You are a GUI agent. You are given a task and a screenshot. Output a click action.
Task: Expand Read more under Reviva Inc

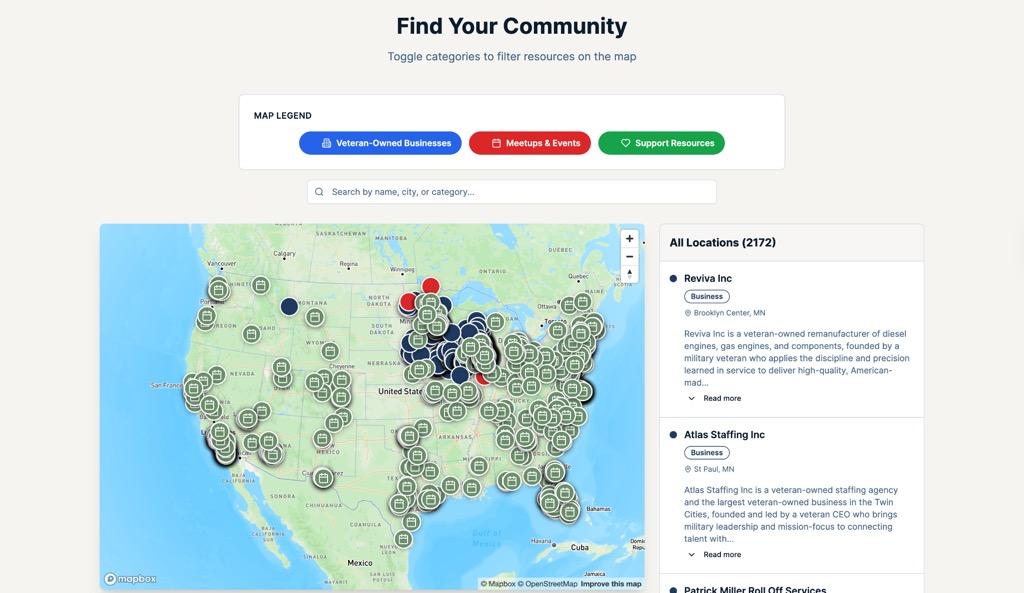pyautogui.click(x=714, y=398)
